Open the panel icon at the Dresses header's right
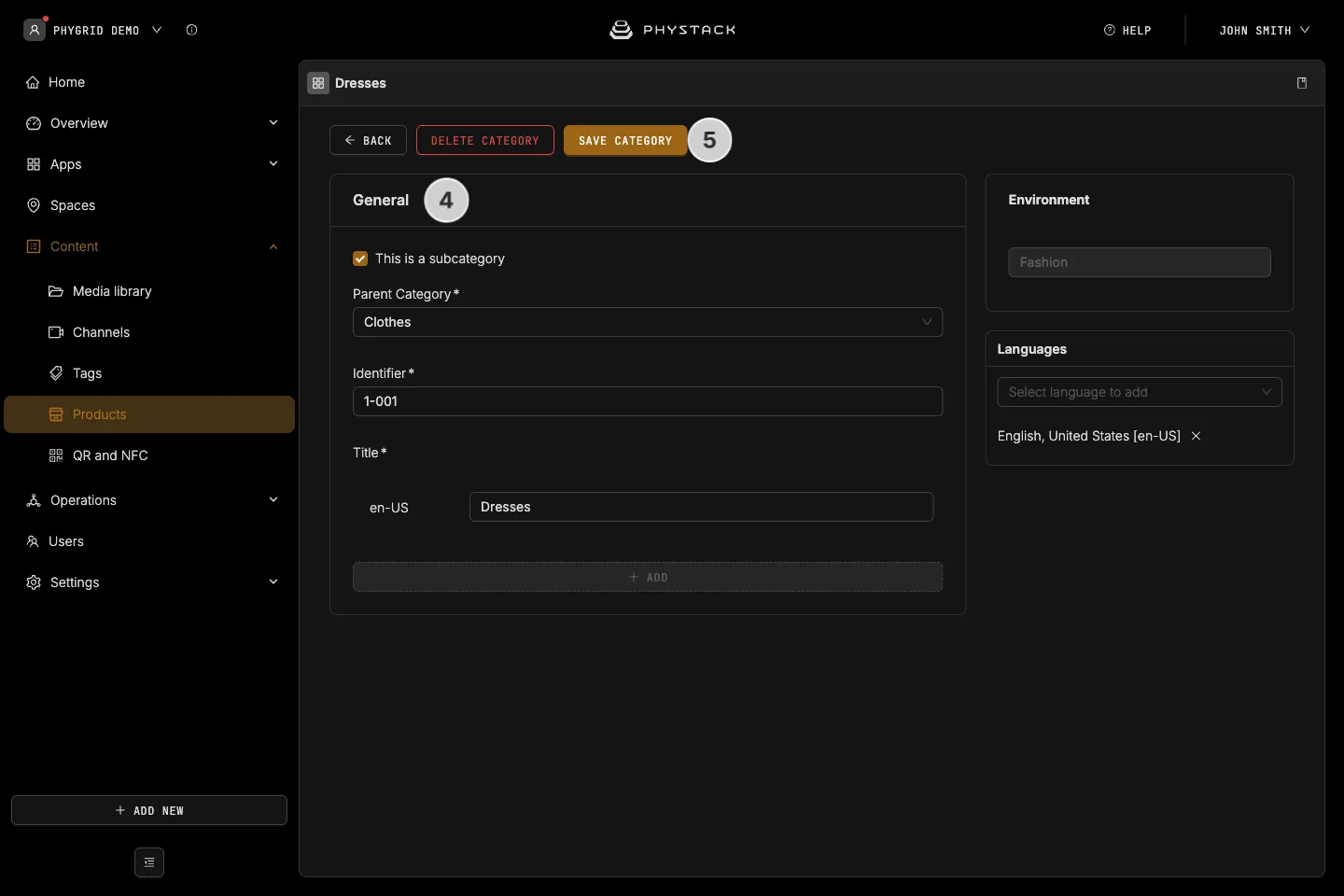Viewport: 1344px width, 896px height. tap(1302, 83)
